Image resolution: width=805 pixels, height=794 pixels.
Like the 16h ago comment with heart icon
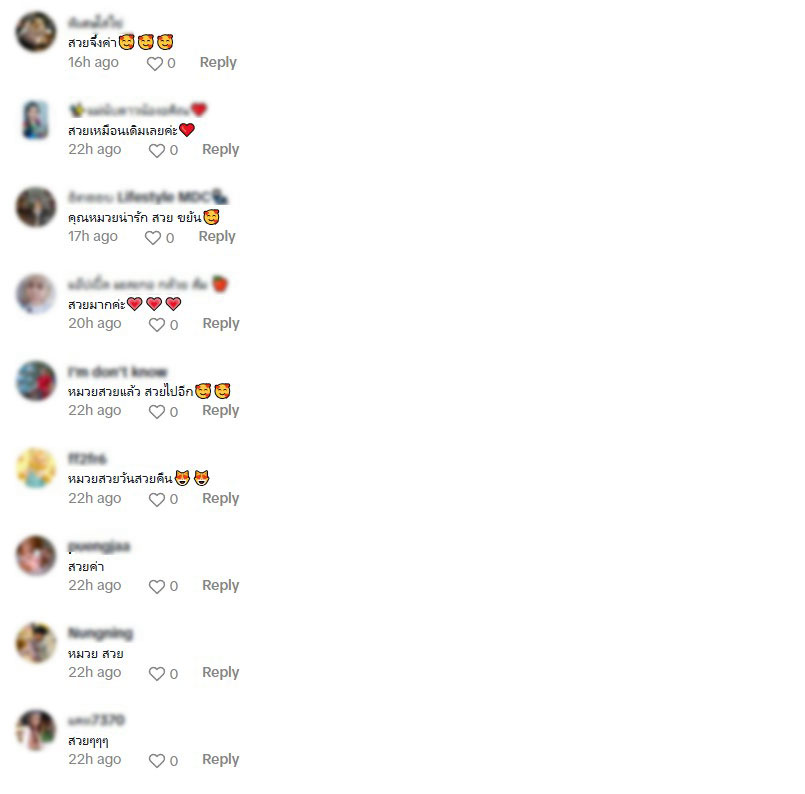[x=155, y=64]
